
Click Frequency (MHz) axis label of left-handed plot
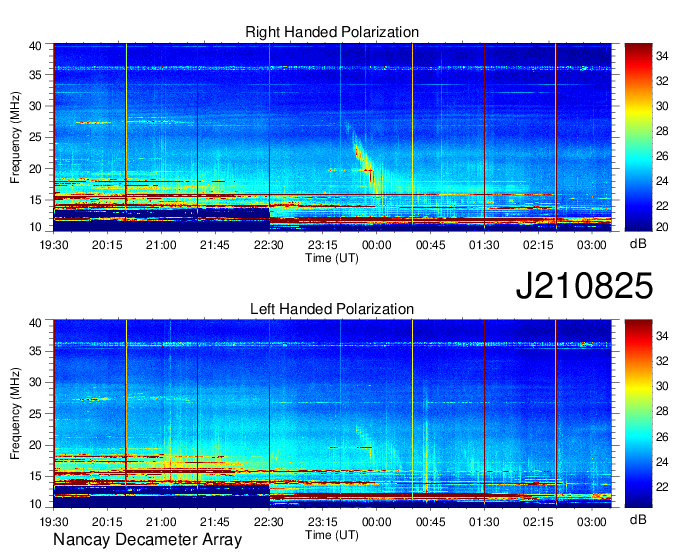[x=15, y=414]
